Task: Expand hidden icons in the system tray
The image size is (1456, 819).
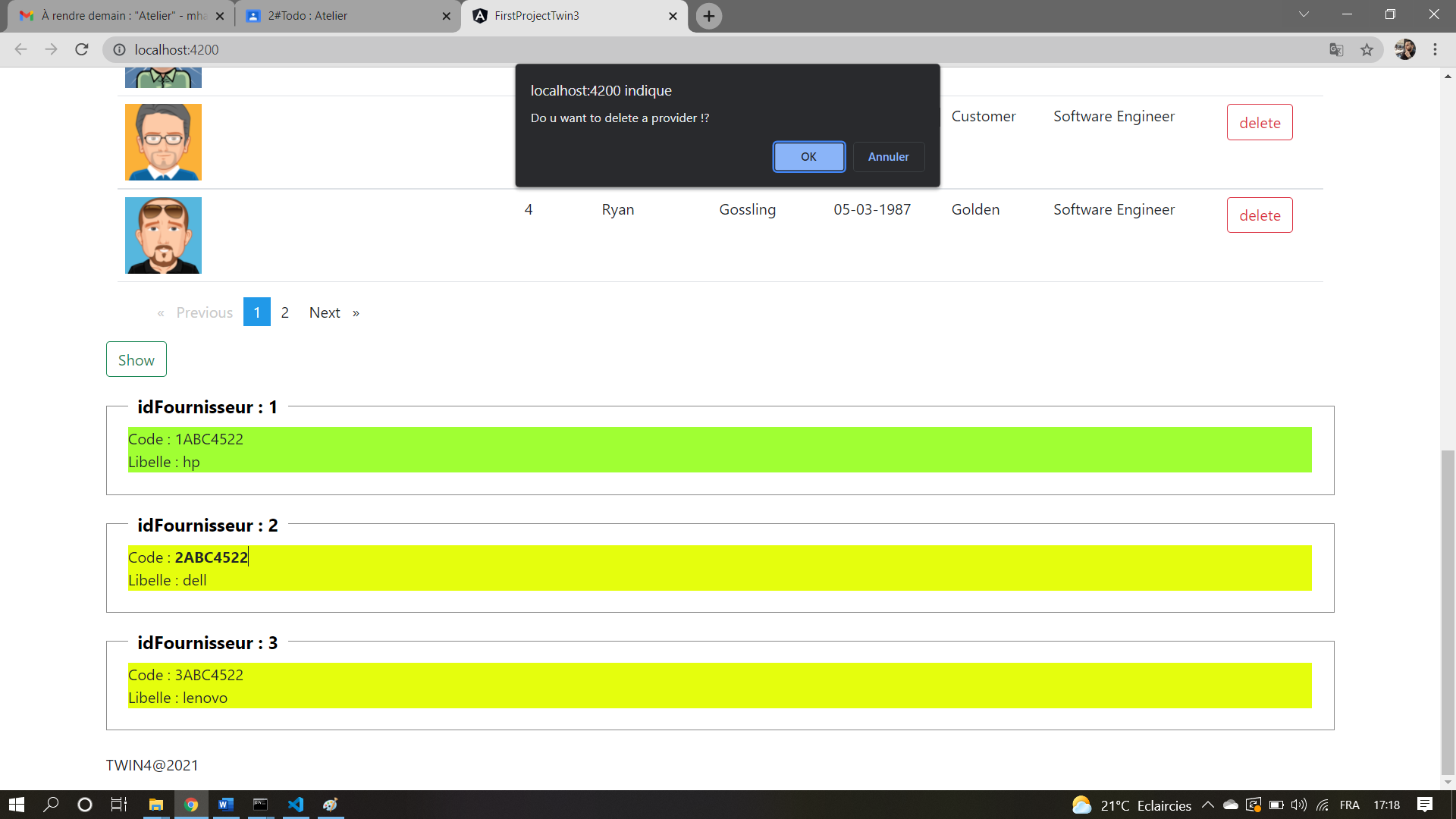Action: (x=1207, y=805)
